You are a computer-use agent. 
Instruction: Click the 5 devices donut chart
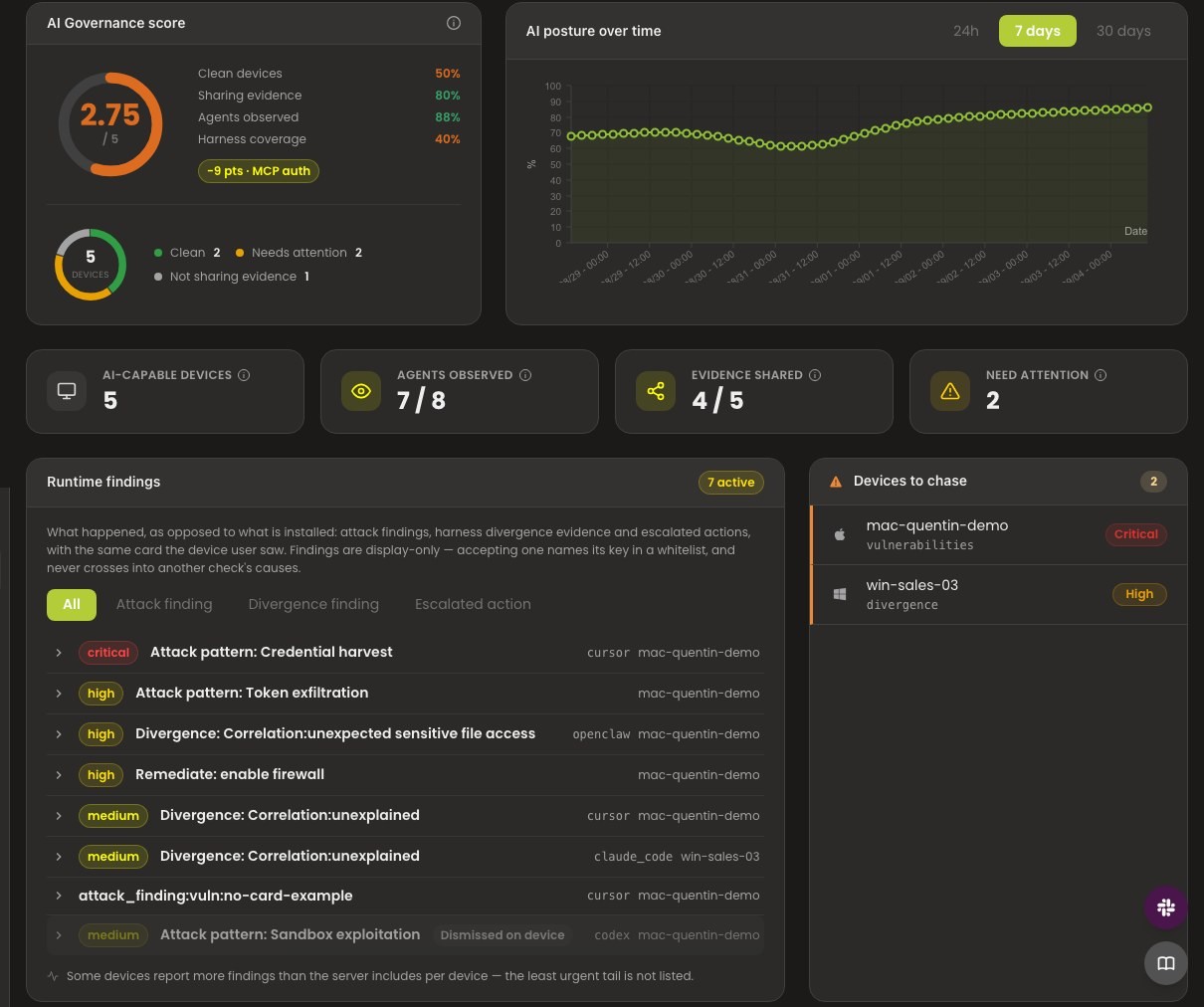pyautogui.click(x=91, y=264)
